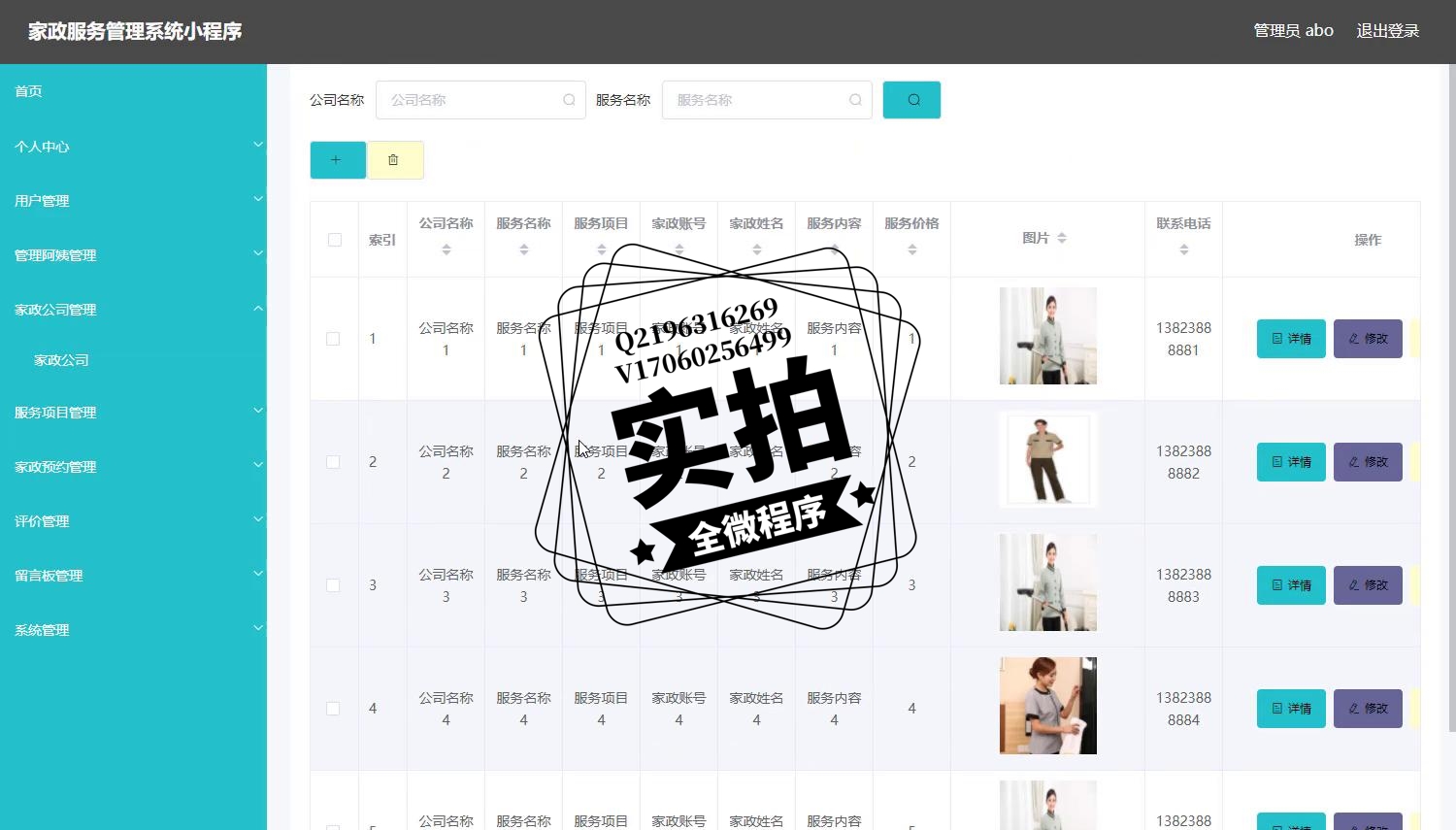The image size is (1456, 830).
Task: Click 退出登录 to log out
Action: (x=1387, y=31)
